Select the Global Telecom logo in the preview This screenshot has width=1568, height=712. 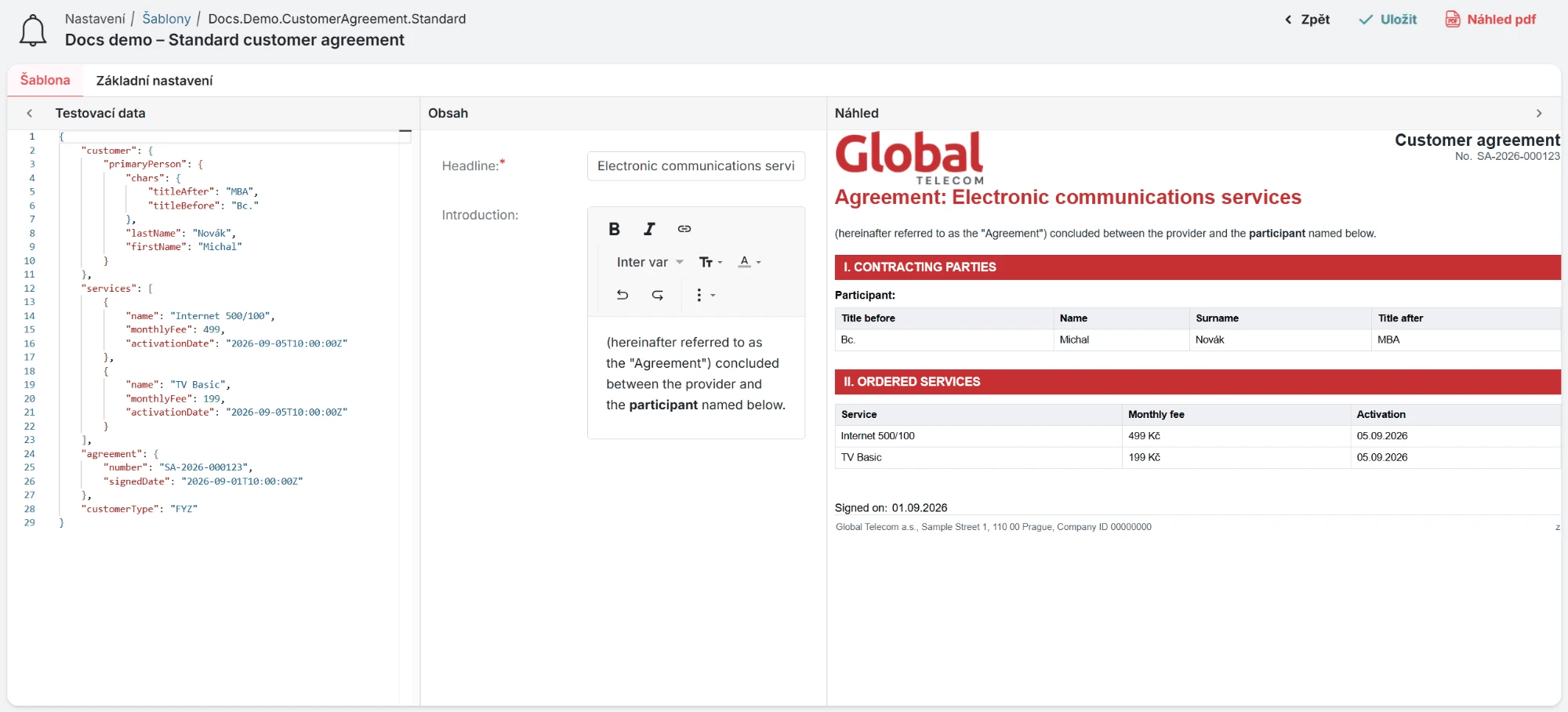(909, 158)
